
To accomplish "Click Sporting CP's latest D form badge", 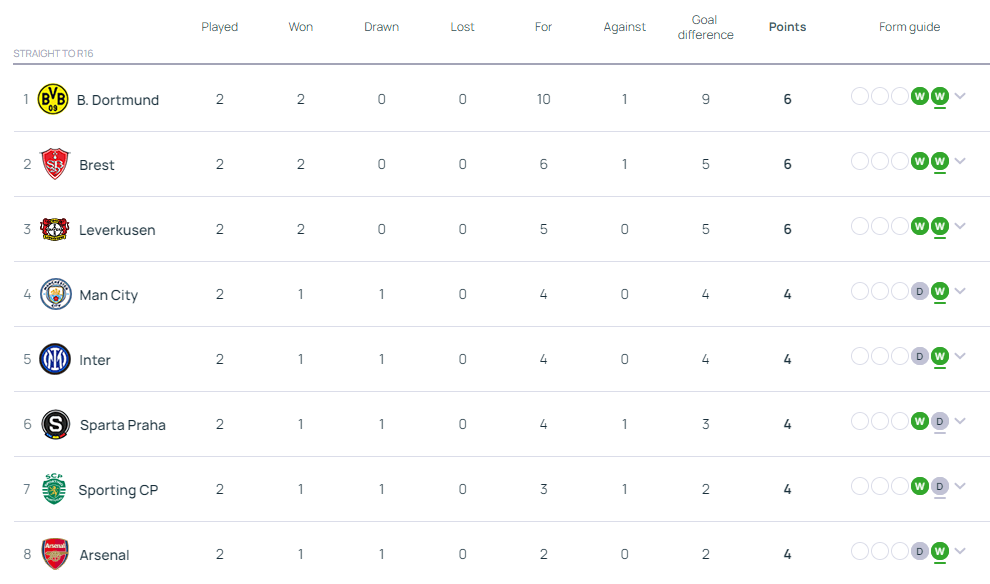I will point(939,487).
